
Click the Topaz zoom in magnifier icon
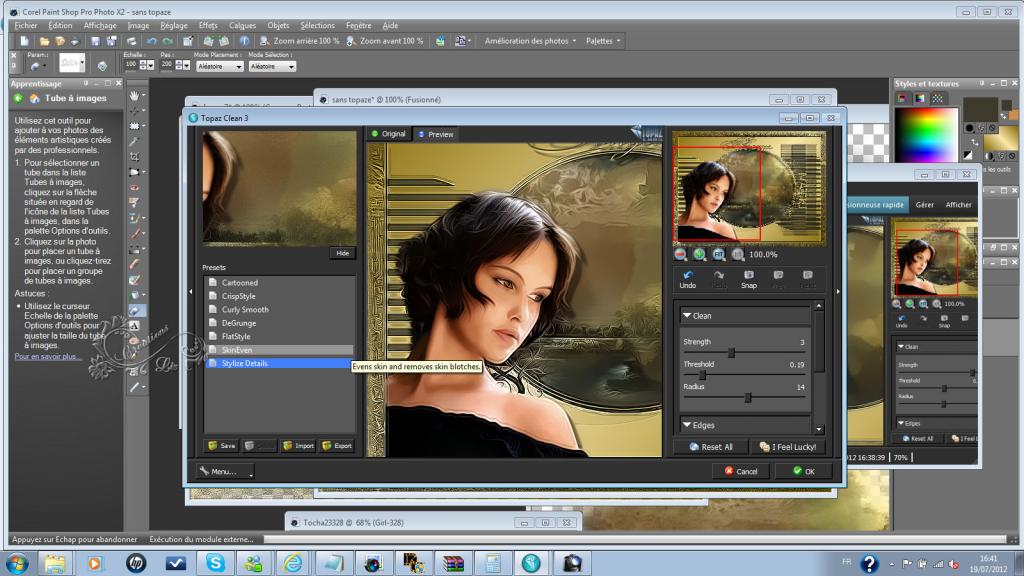[x=699, y=255]
